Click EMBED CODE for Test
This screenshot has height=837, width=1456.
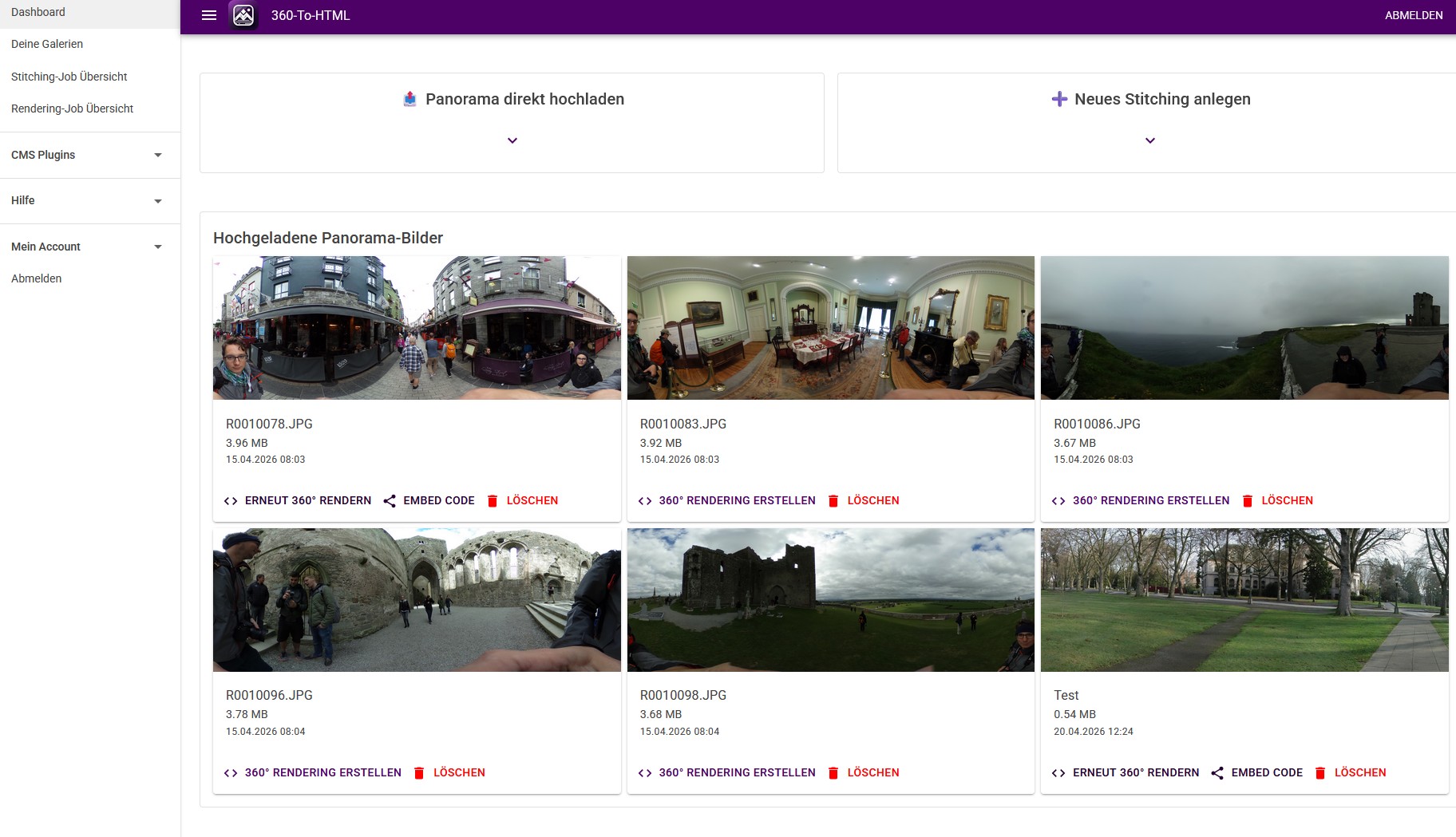pos(1267,773)
